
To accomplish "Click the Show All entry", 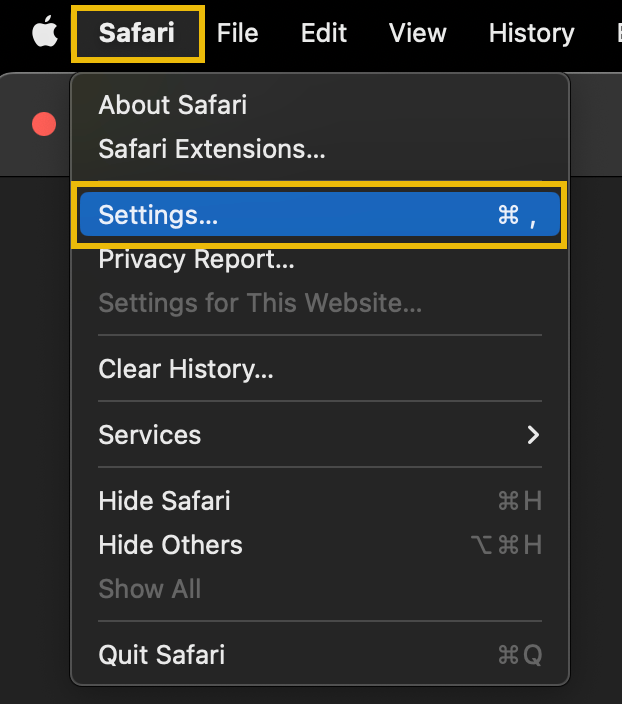I will (150, 589).
